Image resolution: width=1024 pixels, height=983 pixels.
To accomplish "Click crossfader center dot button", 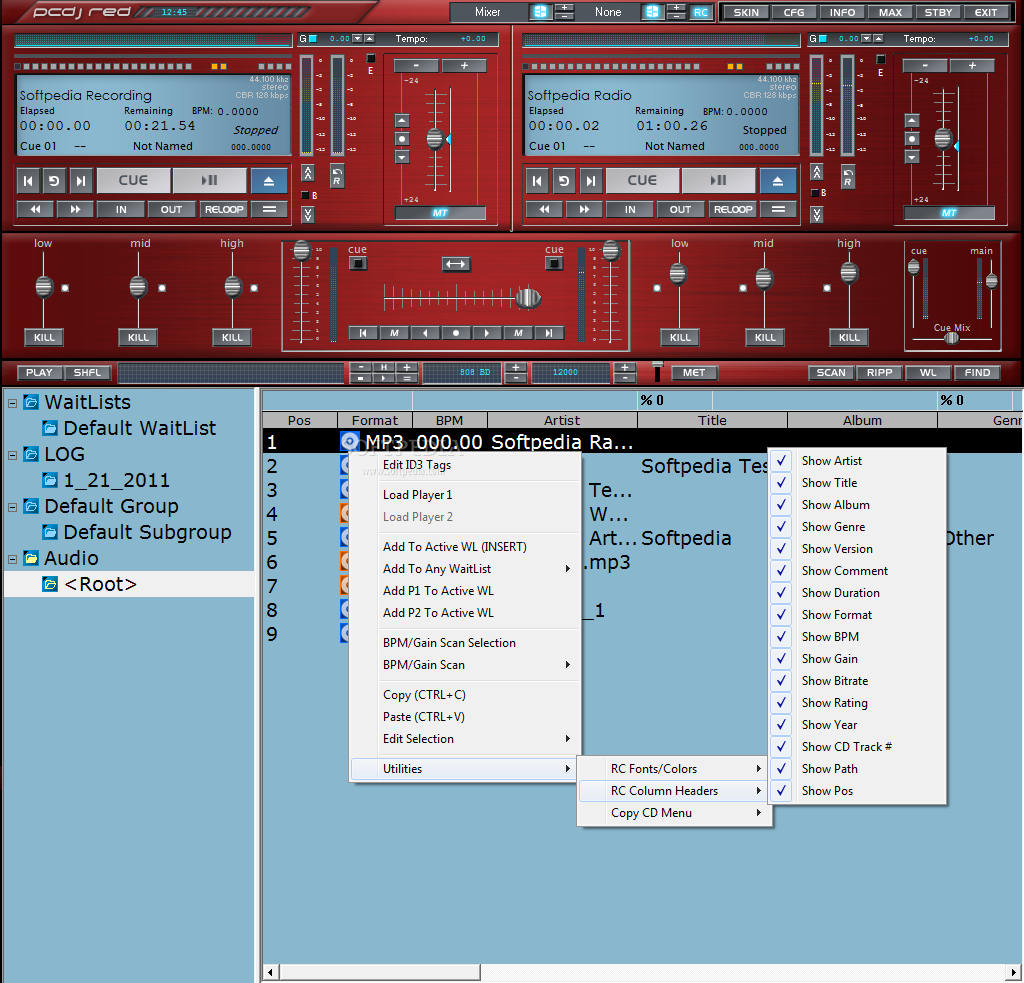I will (456, 333).
